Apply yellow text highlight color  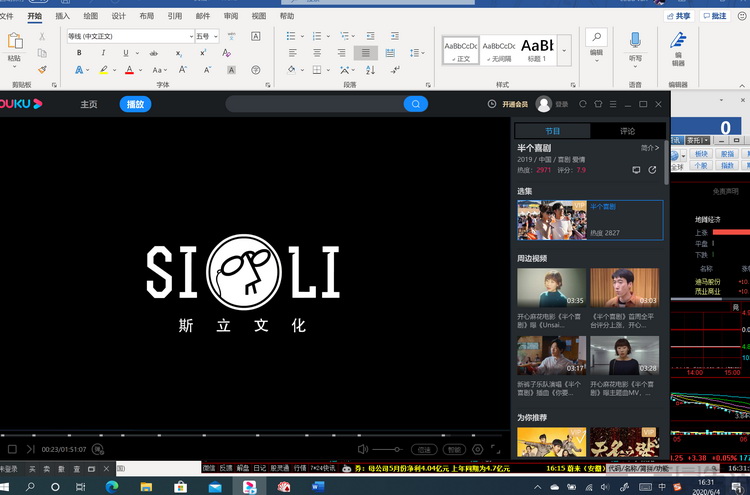point(103,70)
